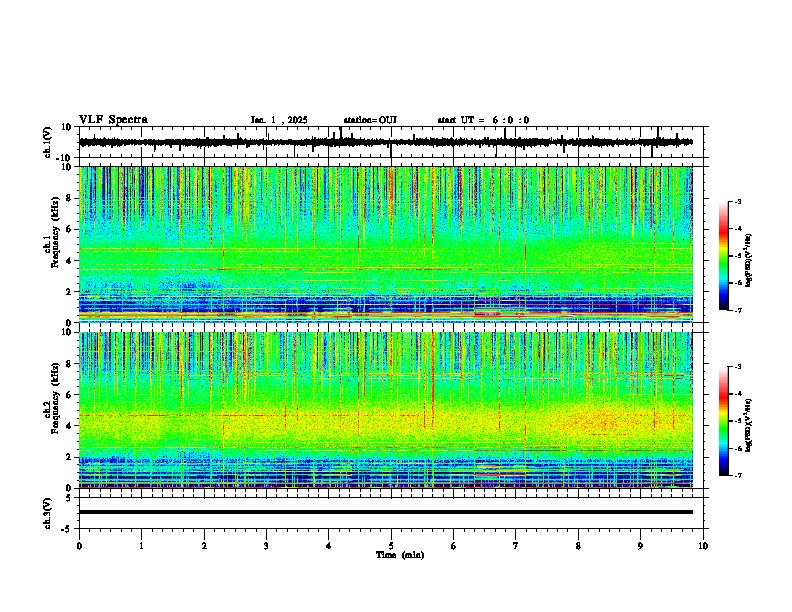Click time axis tick label "8"
792x612 pixels.
[x=578, y=546]
